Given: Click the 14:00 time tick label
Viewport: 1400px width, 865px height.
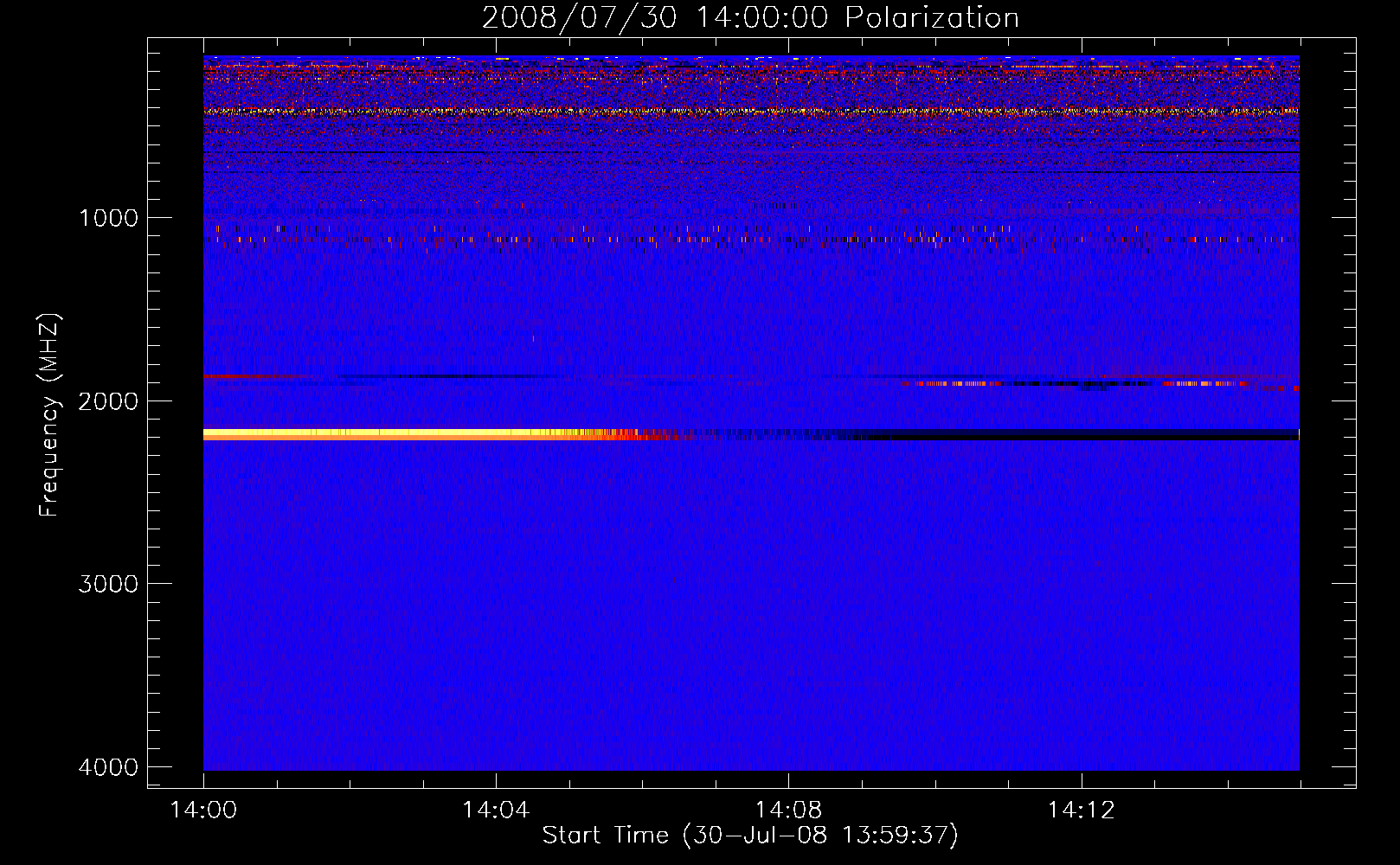Looking at the screenshot, I should (x=203, y=811).
